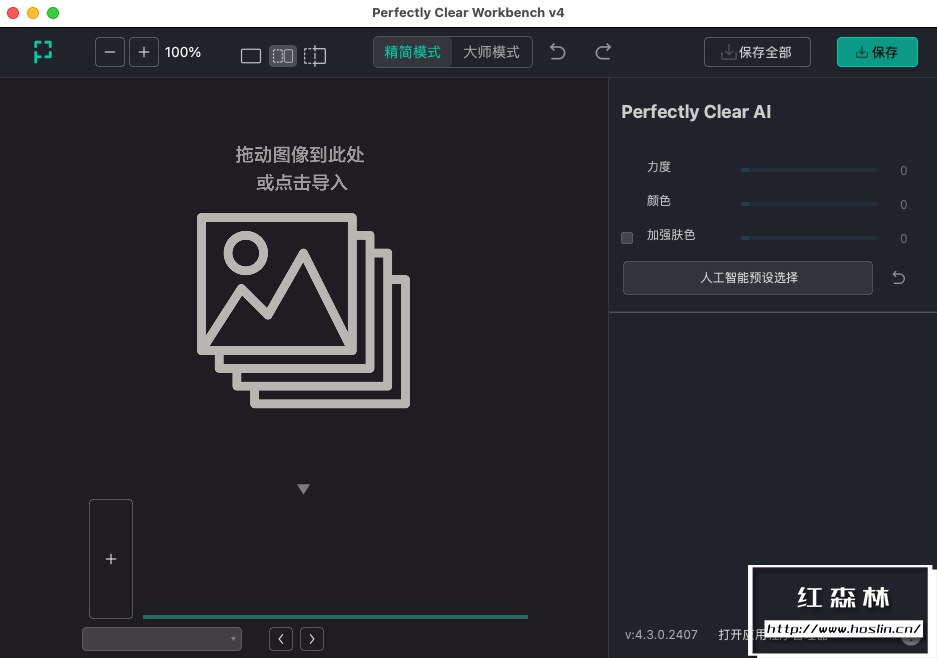The height and width of the screenshot is (658, 937).
Task: Redo the action in toolbar
Action: click(603, 52)
